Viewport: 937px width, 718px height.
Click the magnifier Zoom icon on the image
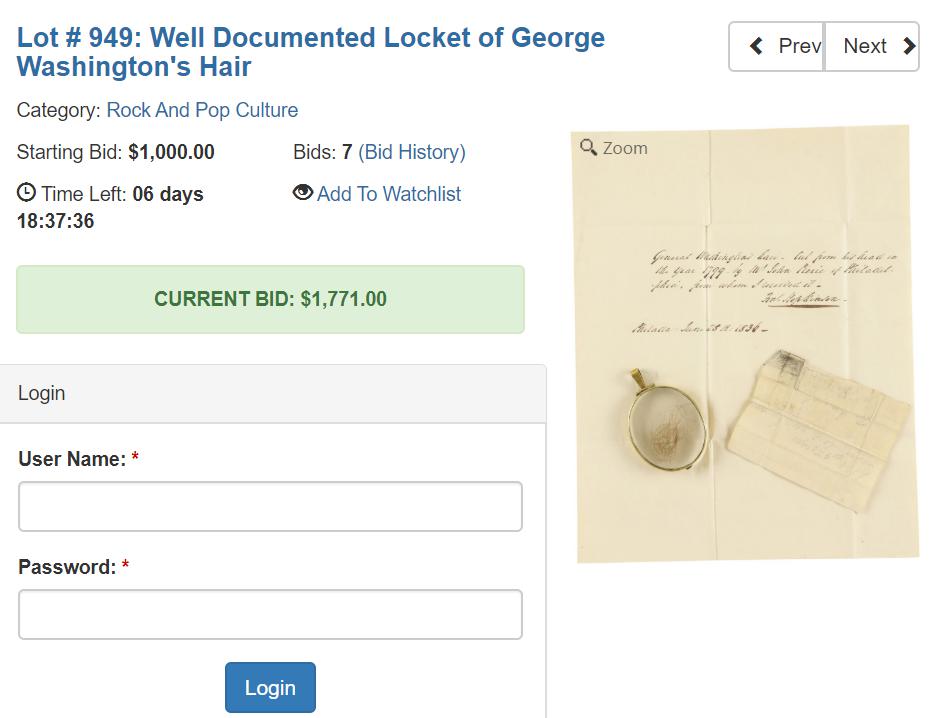coord(589,148)
